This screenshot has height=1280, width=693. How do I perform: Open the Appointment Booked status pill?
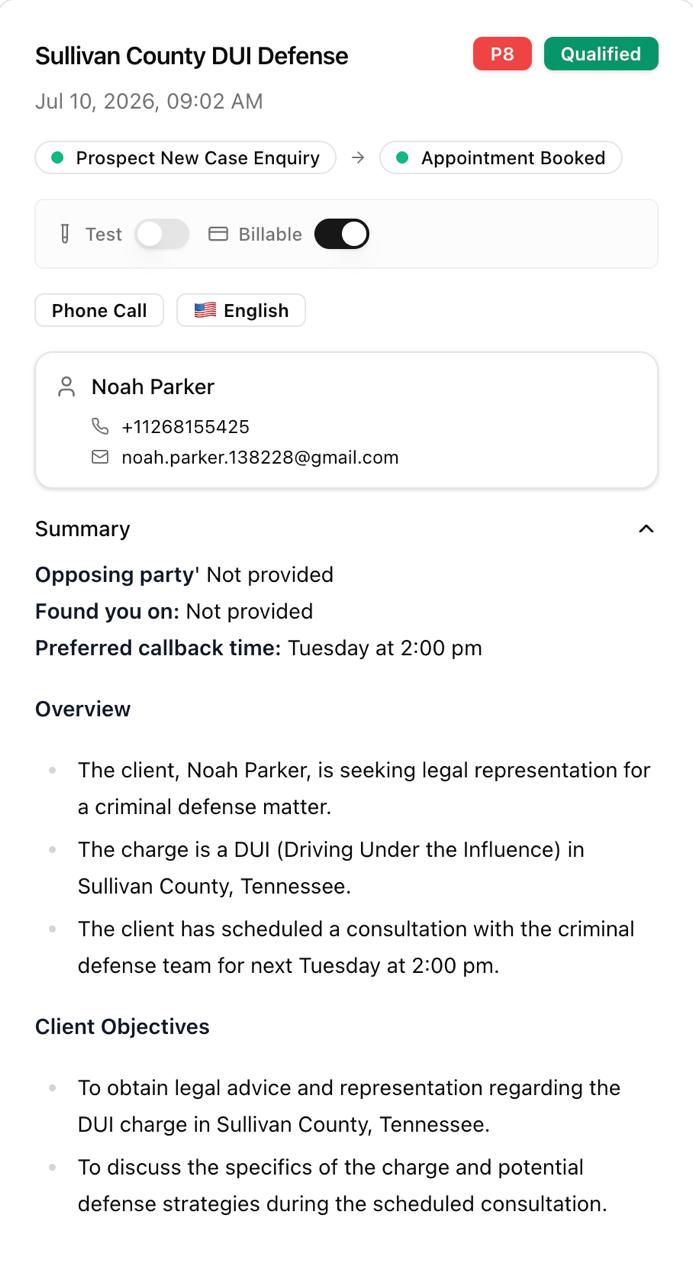(x=500, y=158)
